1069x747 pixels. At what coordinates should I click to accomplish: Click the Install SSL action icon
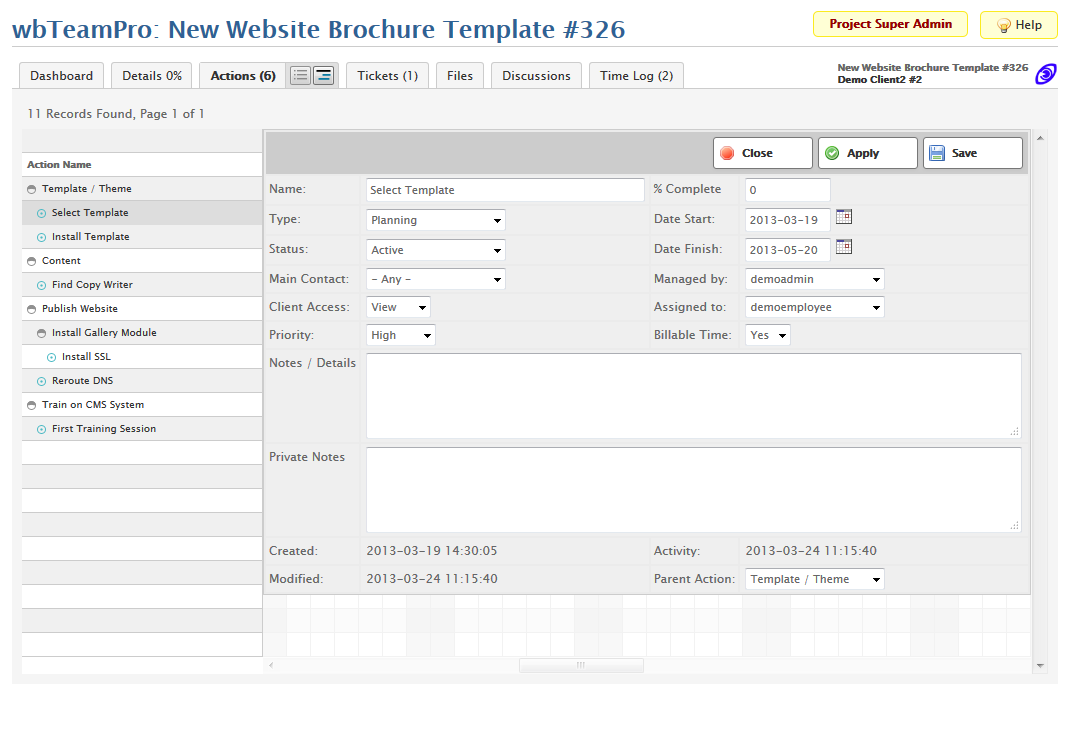pos(52,357)
